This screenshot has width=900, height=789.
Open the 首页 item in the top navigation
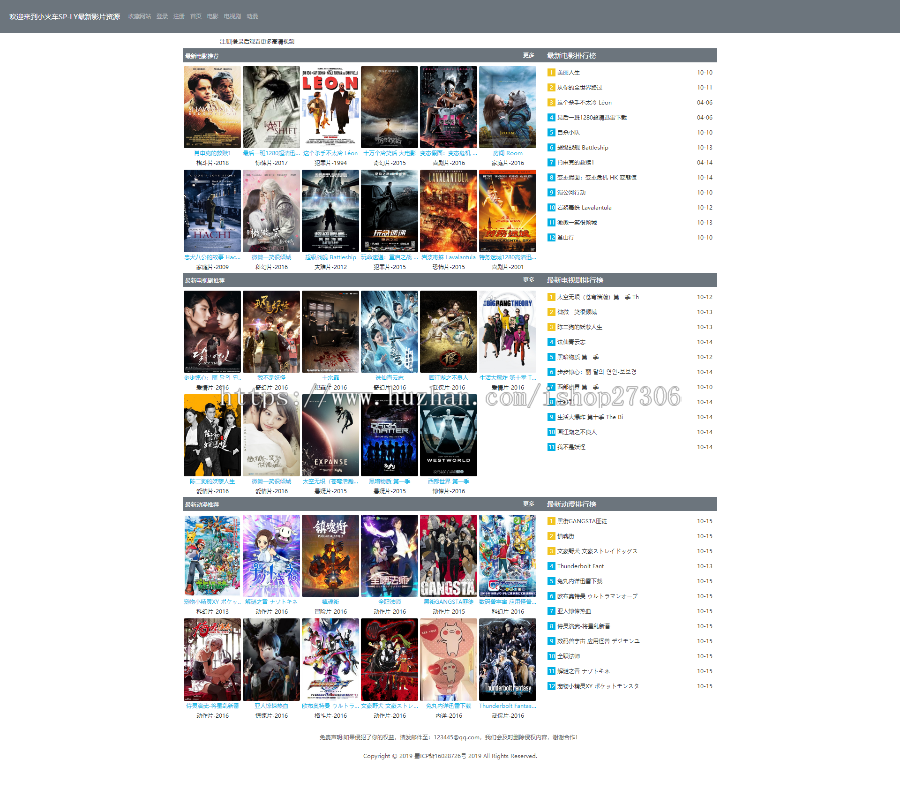pyautogui.click(x=196, y=17)
